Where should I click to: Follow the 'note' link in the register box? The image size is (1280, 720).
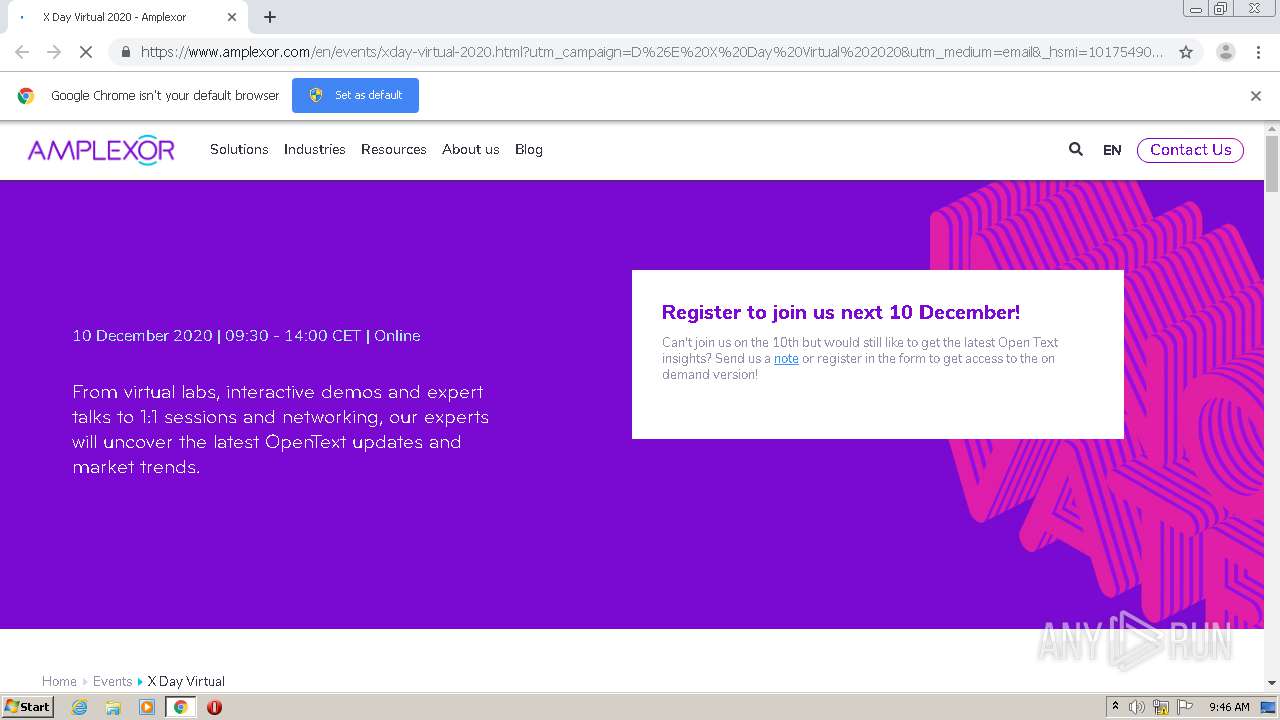[x=786, y=359]
